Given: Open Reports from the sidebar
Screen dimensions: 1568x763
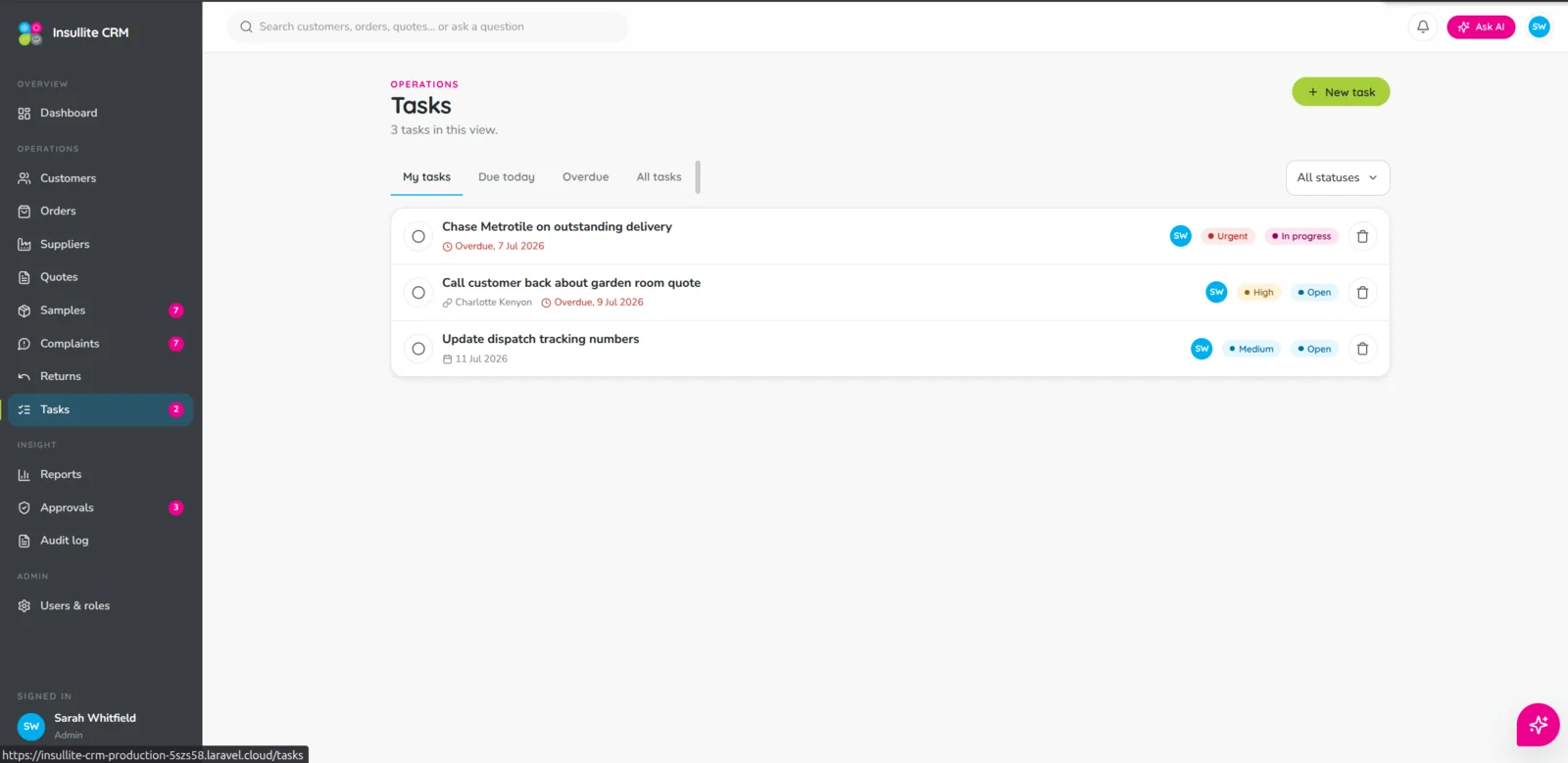Looking at the screenshot, I should click(101, 475).
